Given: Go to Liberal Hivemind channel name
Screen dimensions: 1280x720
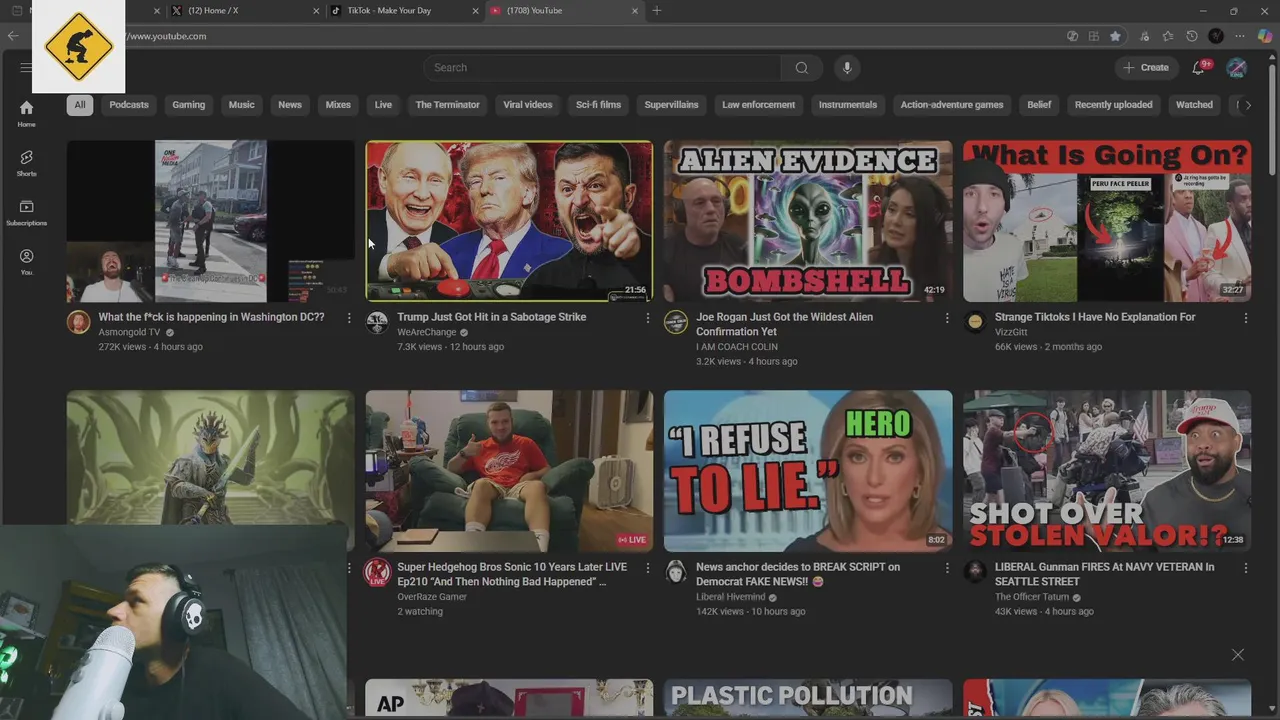Looking at the screenshot, I should pyautogui.click(x=730, y=597).
